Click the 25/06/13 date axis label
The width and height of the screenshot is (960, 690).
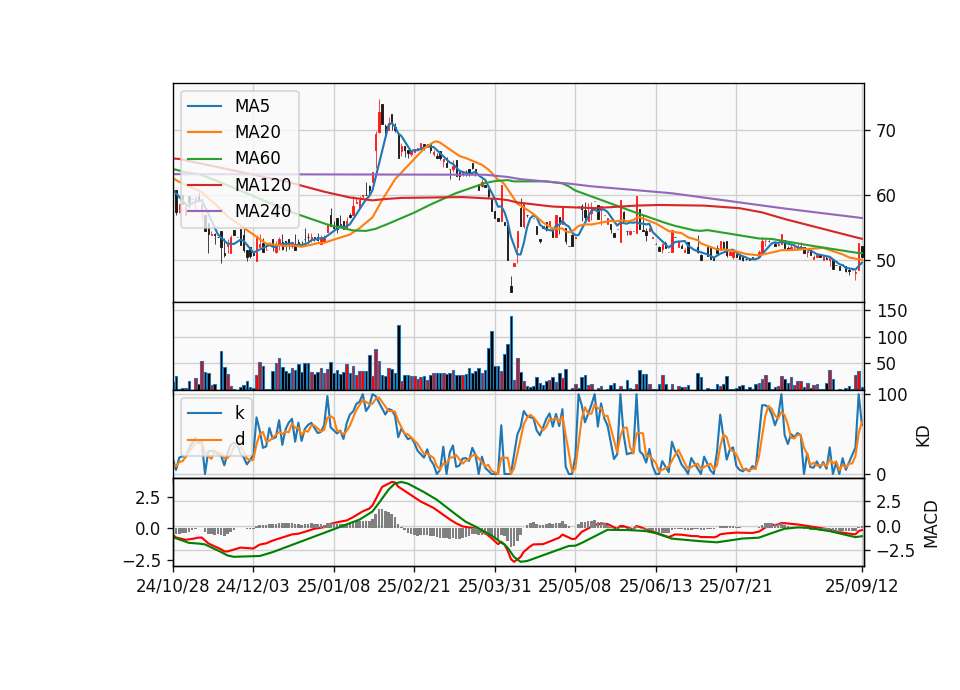pos(656,586)
